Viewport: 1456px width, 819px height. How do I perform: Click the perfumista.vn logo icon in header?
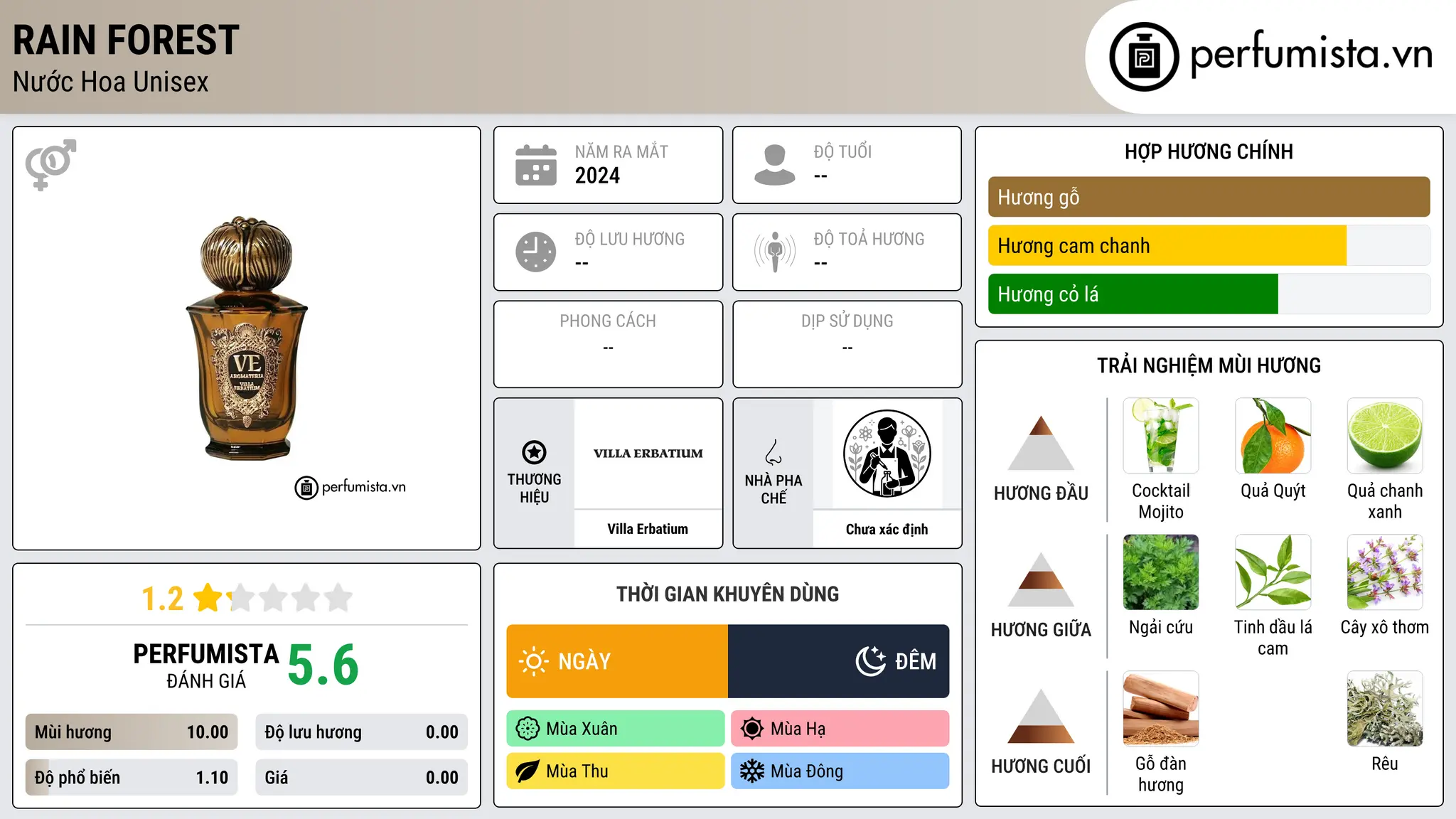[1144, 57]
